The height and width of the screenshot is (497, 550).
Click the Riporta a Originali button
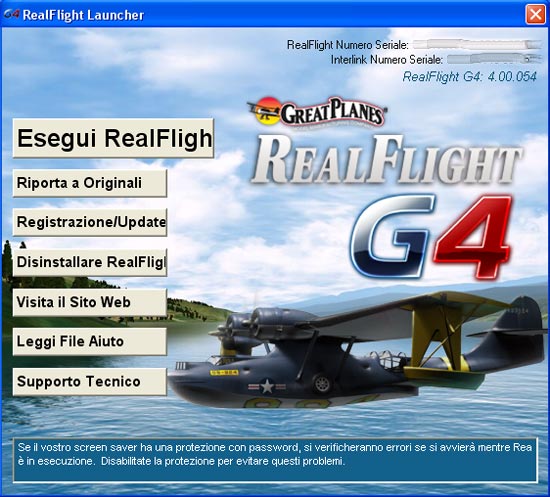[x=90, y=183]
